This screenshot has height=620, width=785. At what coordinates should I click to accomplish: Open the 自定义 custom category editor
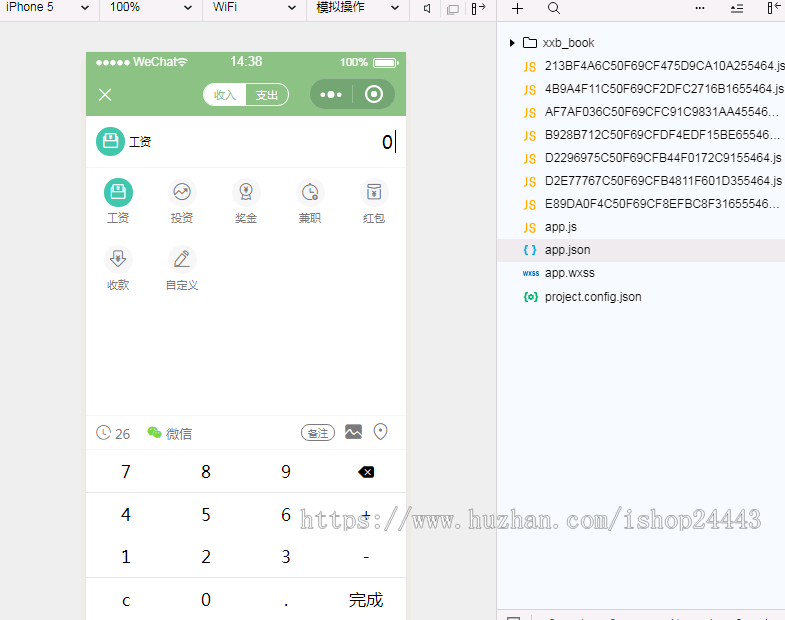182,259
